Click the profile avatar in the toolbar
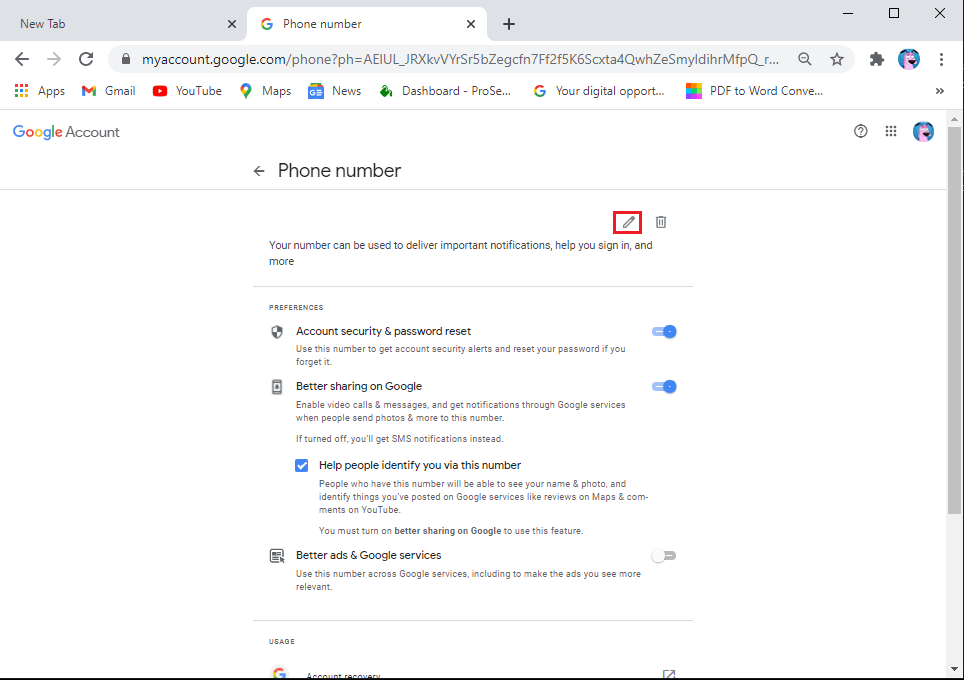 [909, 59]
